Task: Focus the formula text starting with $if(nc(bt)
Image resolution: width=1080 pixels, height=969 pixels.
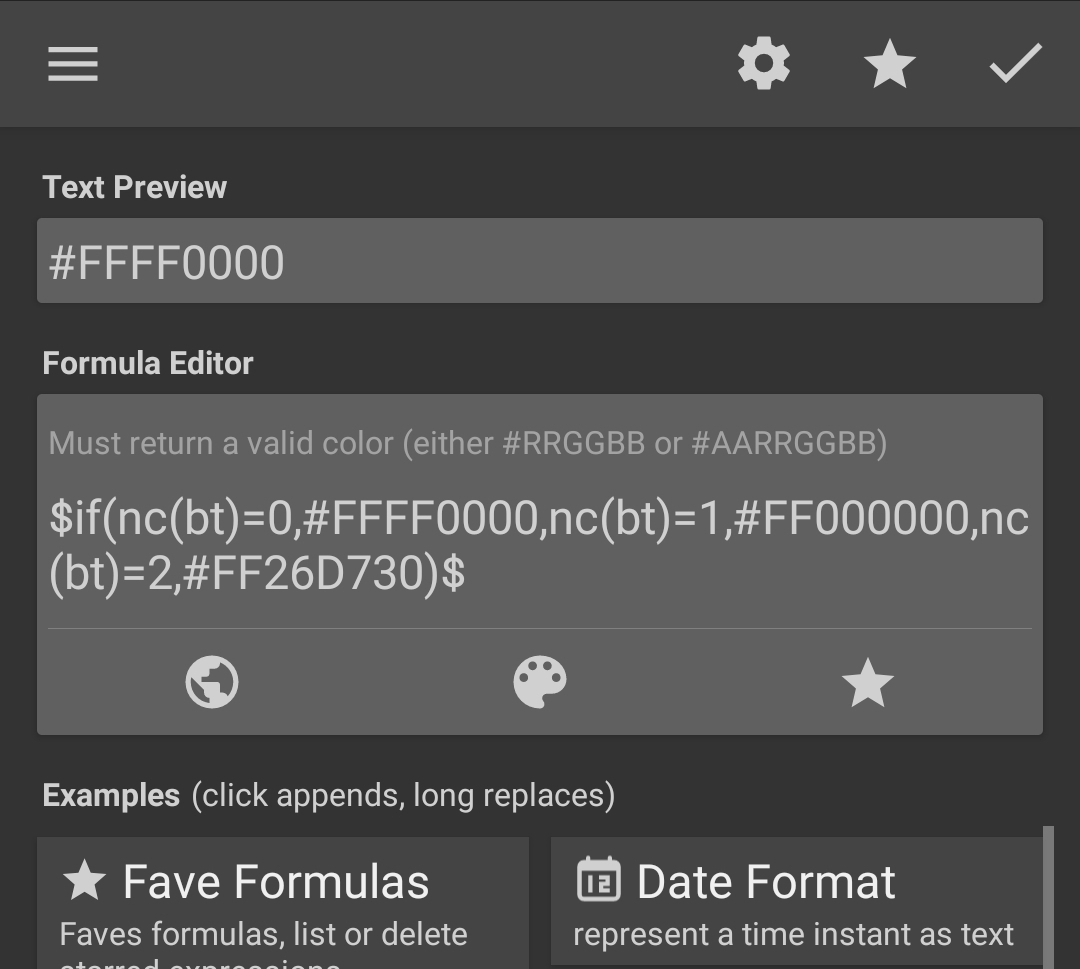Action: coord(538,546)
